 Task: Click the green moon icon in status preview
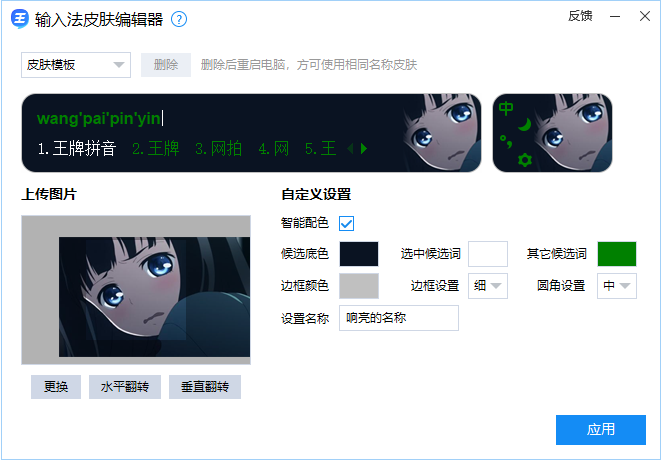click(x=524, y=125)
